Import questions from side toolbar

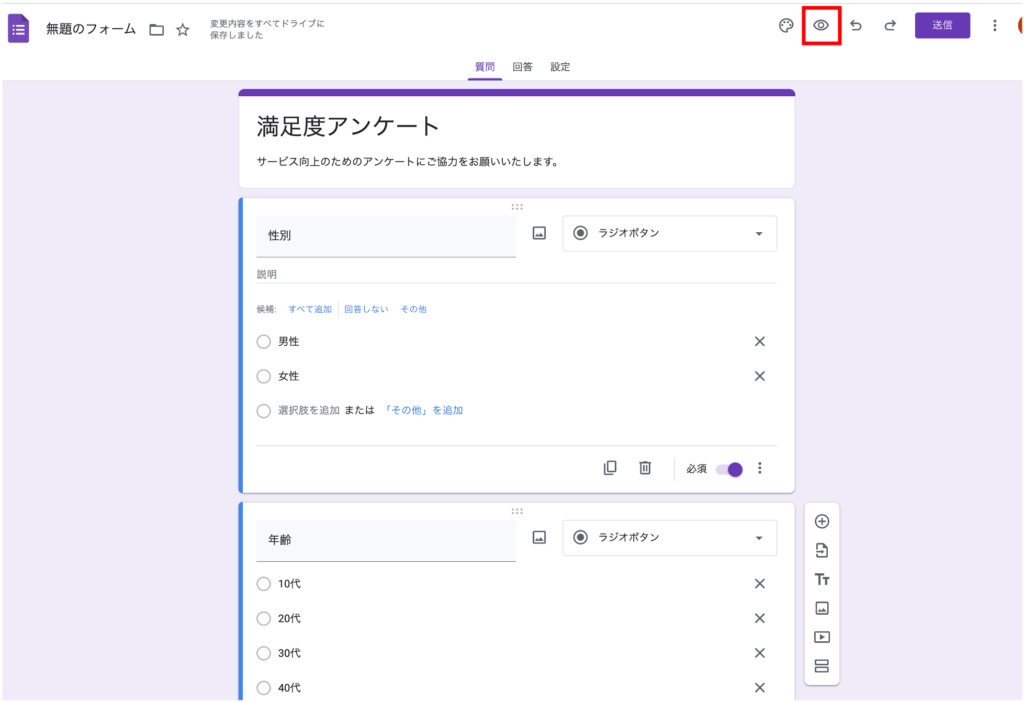(x=822, y=550)
